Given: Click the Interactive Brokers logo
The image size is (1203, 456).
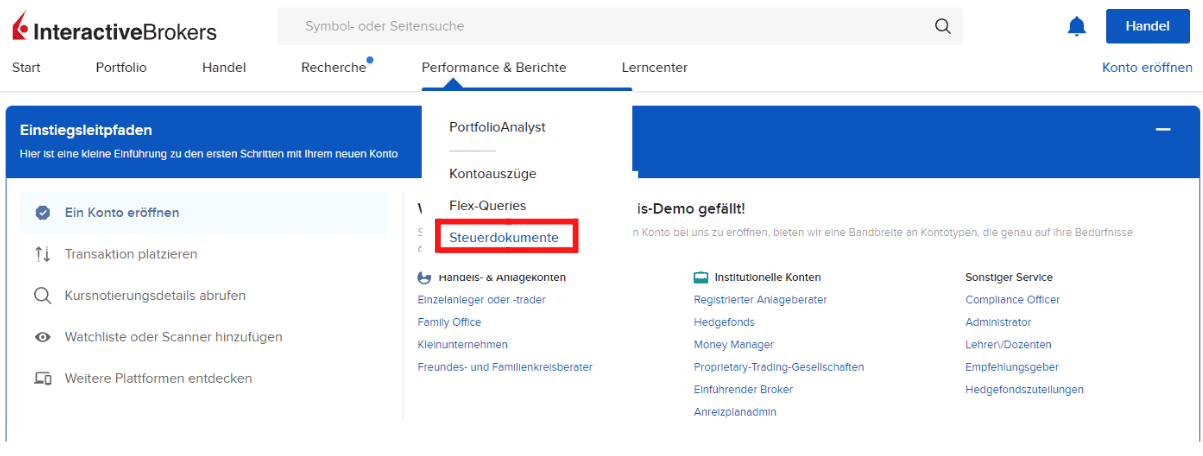Looking at the screenshot, I should pos(114,31).
